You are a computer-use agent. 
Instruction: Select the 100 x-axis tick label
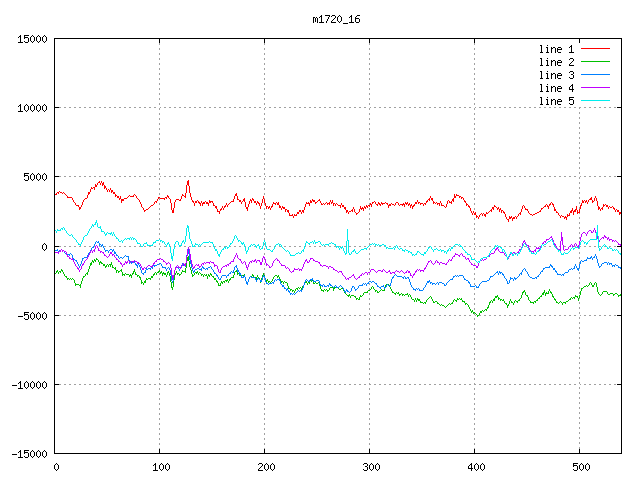click(x=160, y=467)
